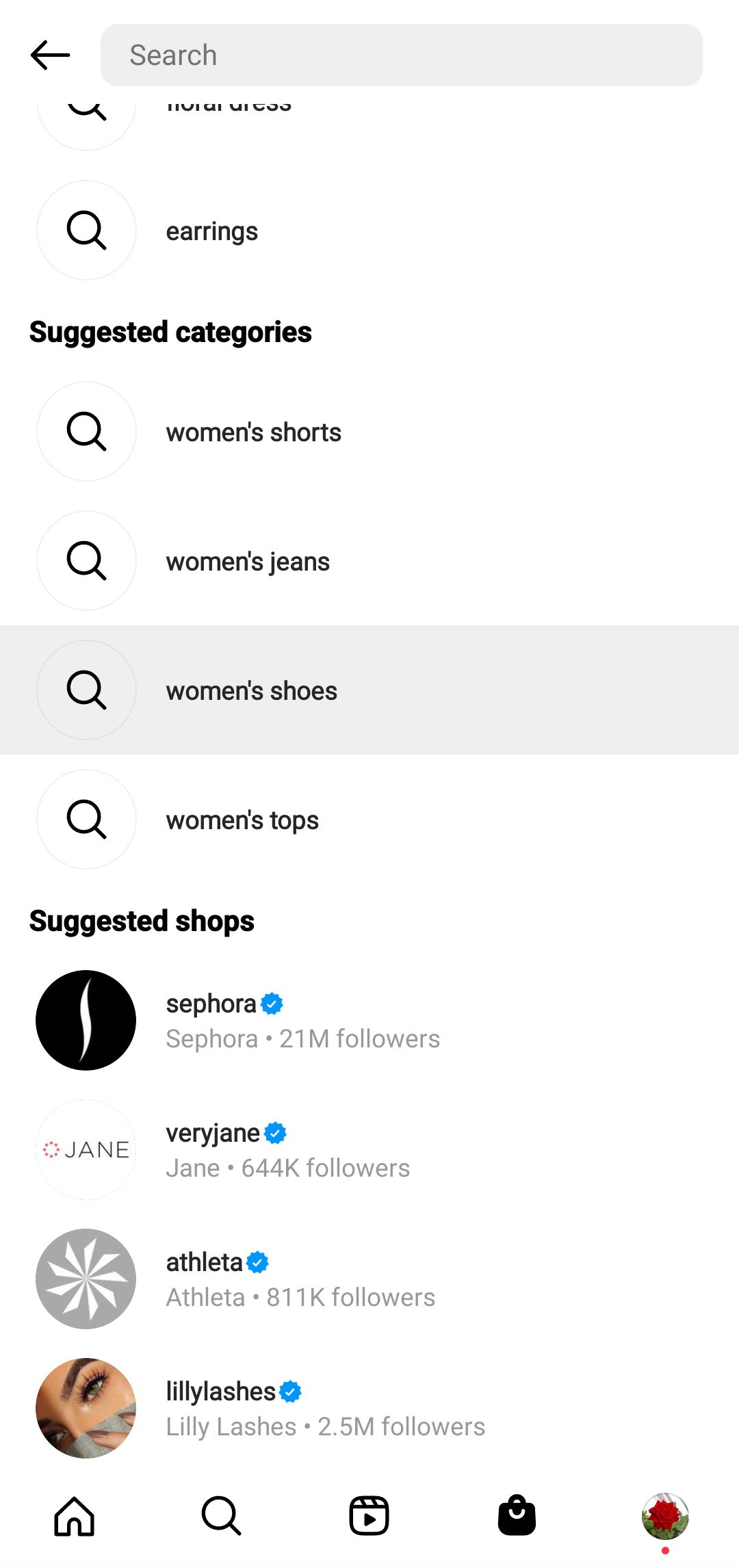Open the veryjane shop name
Image resolution: width=739 pixels, height=1568 pixels.
coord(213,1134)
